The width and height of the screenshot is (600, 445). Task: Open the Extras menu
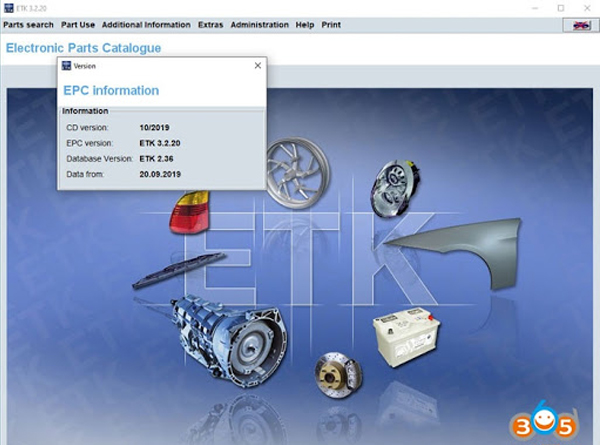pos(210,25)
